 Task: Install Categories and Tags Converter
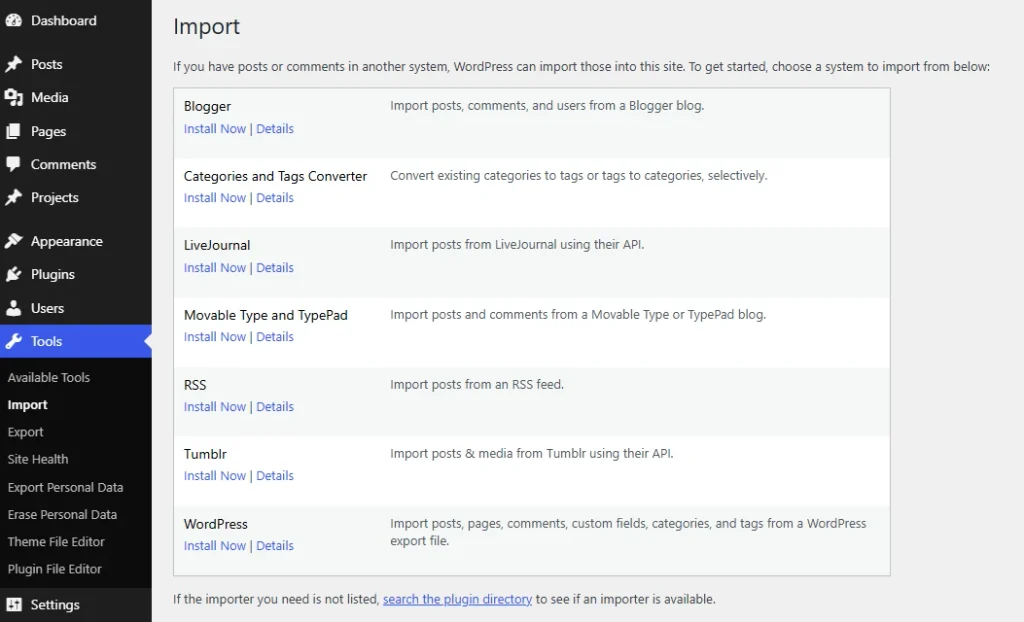[215, 198]
